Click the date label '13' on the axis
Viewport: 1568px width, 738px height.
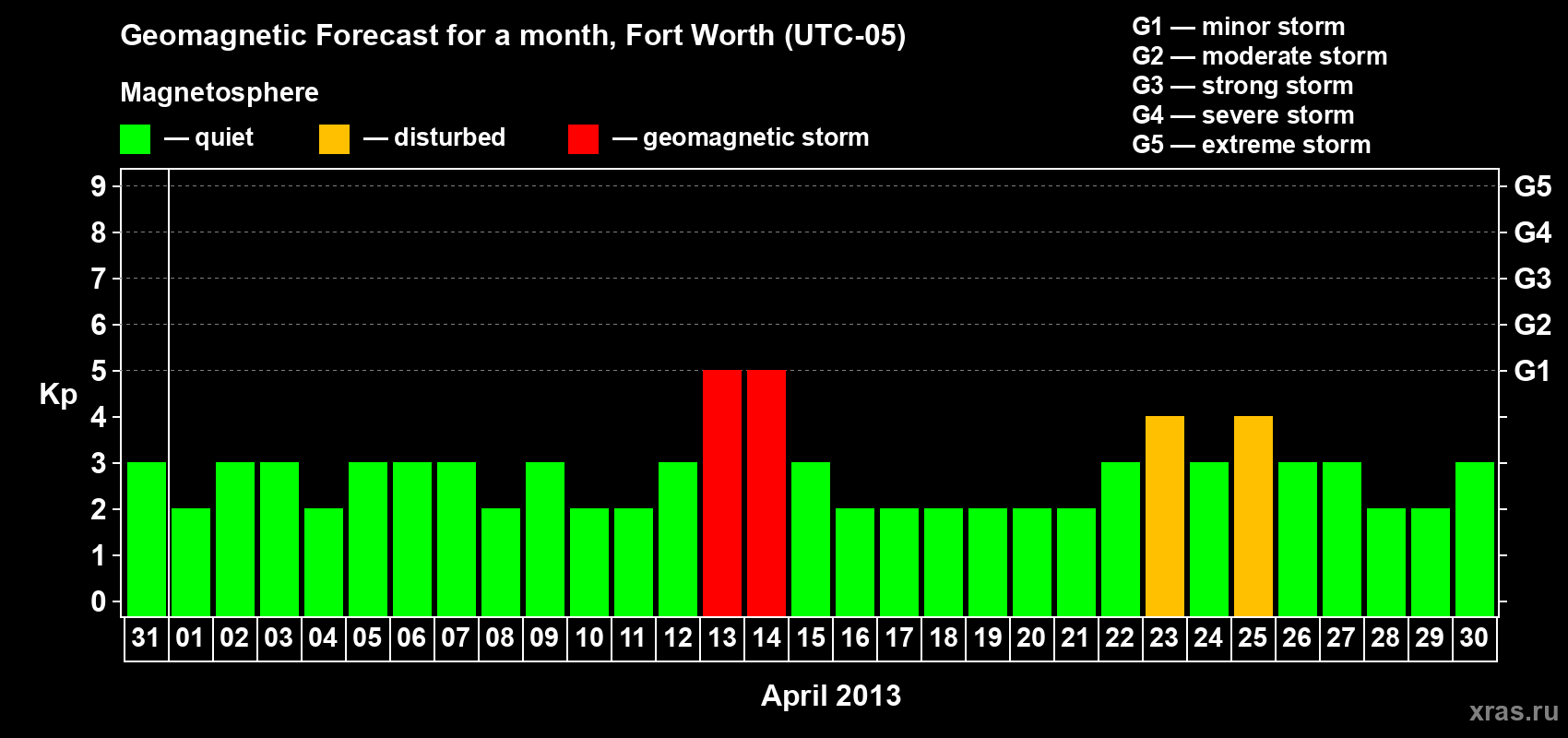point(722,638)
